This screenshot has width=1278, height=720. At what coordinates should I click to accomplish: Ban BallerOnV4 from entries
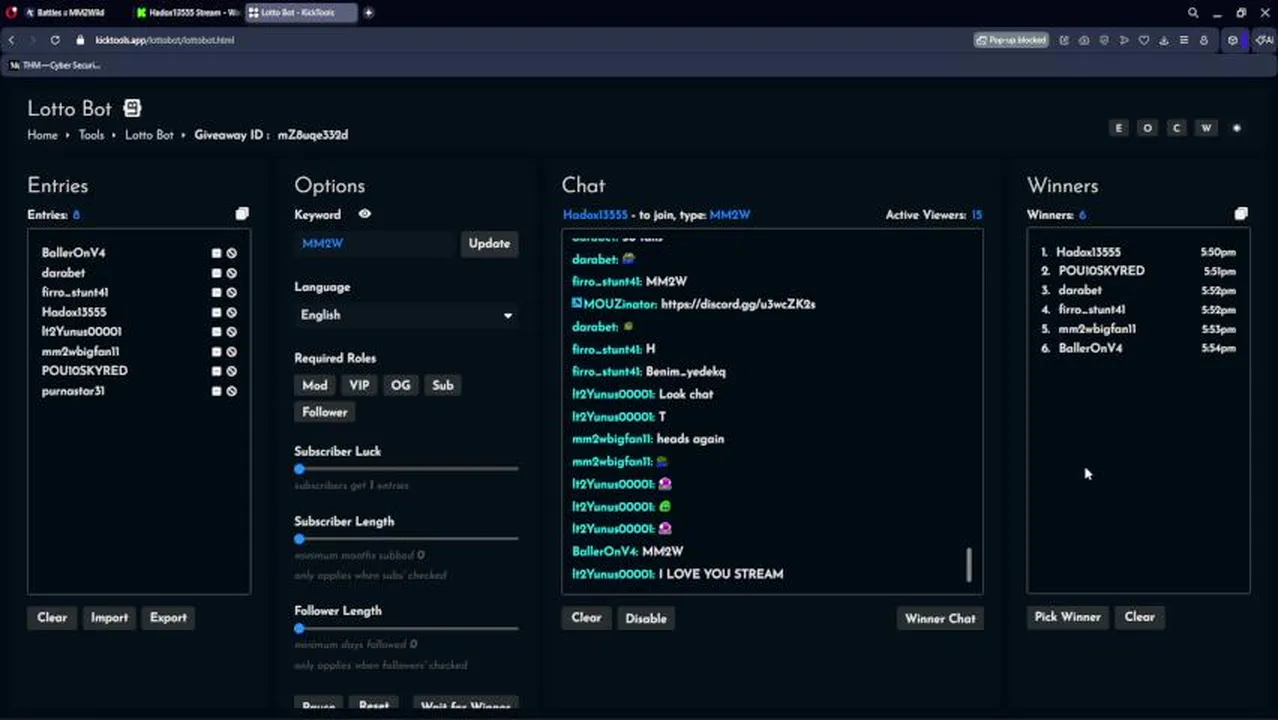231,253
